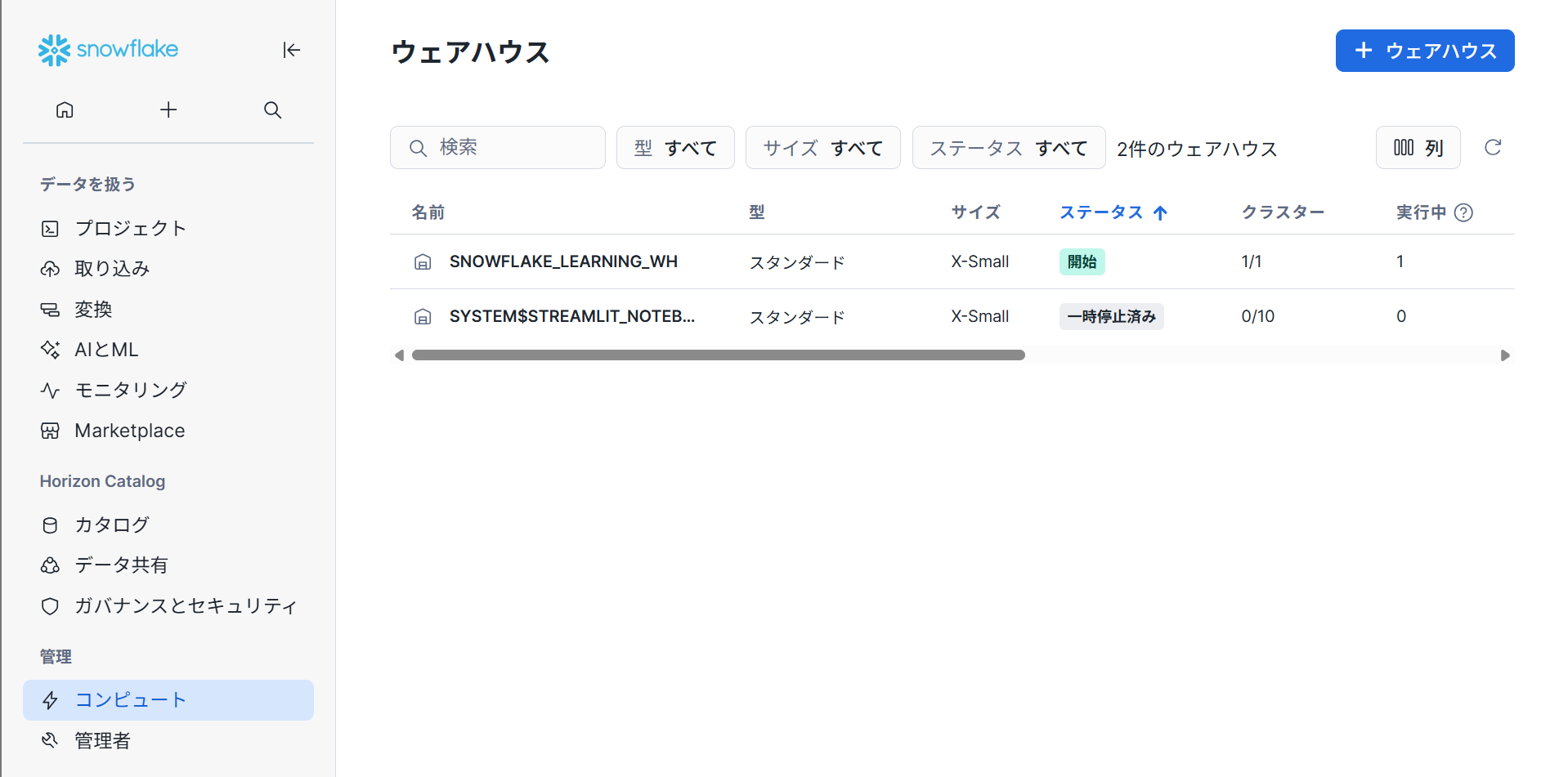This screenshot has height=777, width=1568.
Task: Open the ステータス すべて filter dropdown
Action: coord(1009,147)
